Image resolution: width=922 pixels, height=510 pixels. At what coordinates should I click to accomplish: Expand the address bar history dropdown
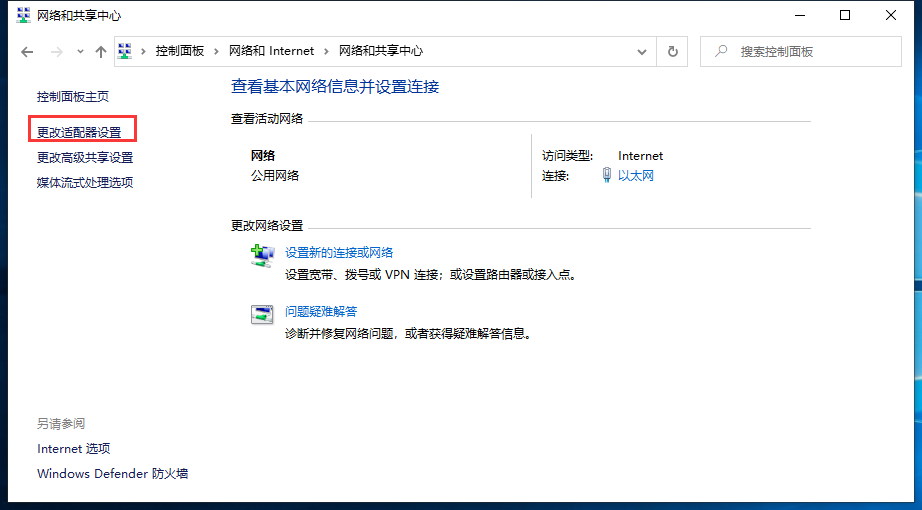(643, 51)
